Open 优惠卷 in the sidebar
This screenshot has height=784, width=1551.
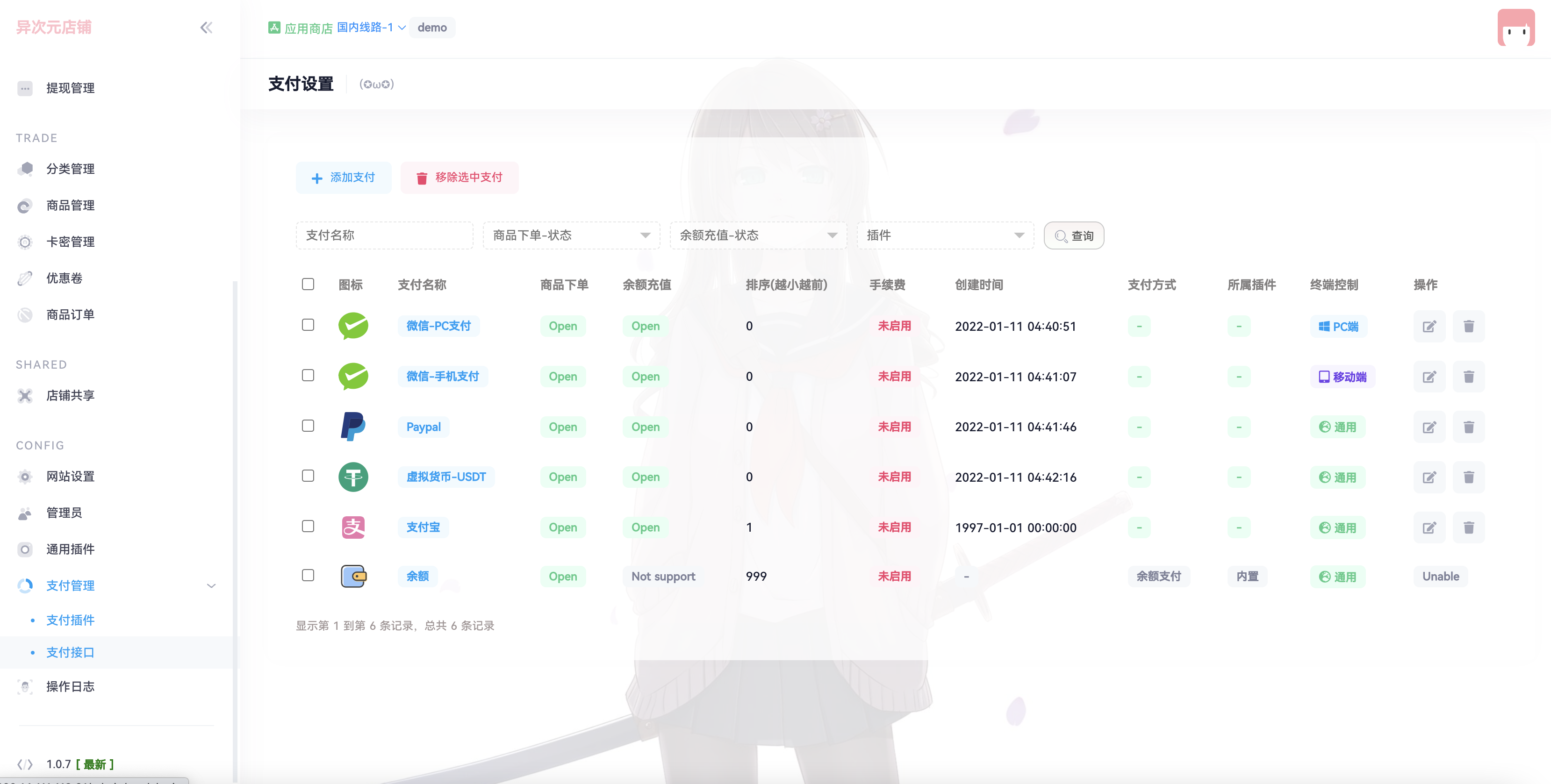tap(65, 278)
